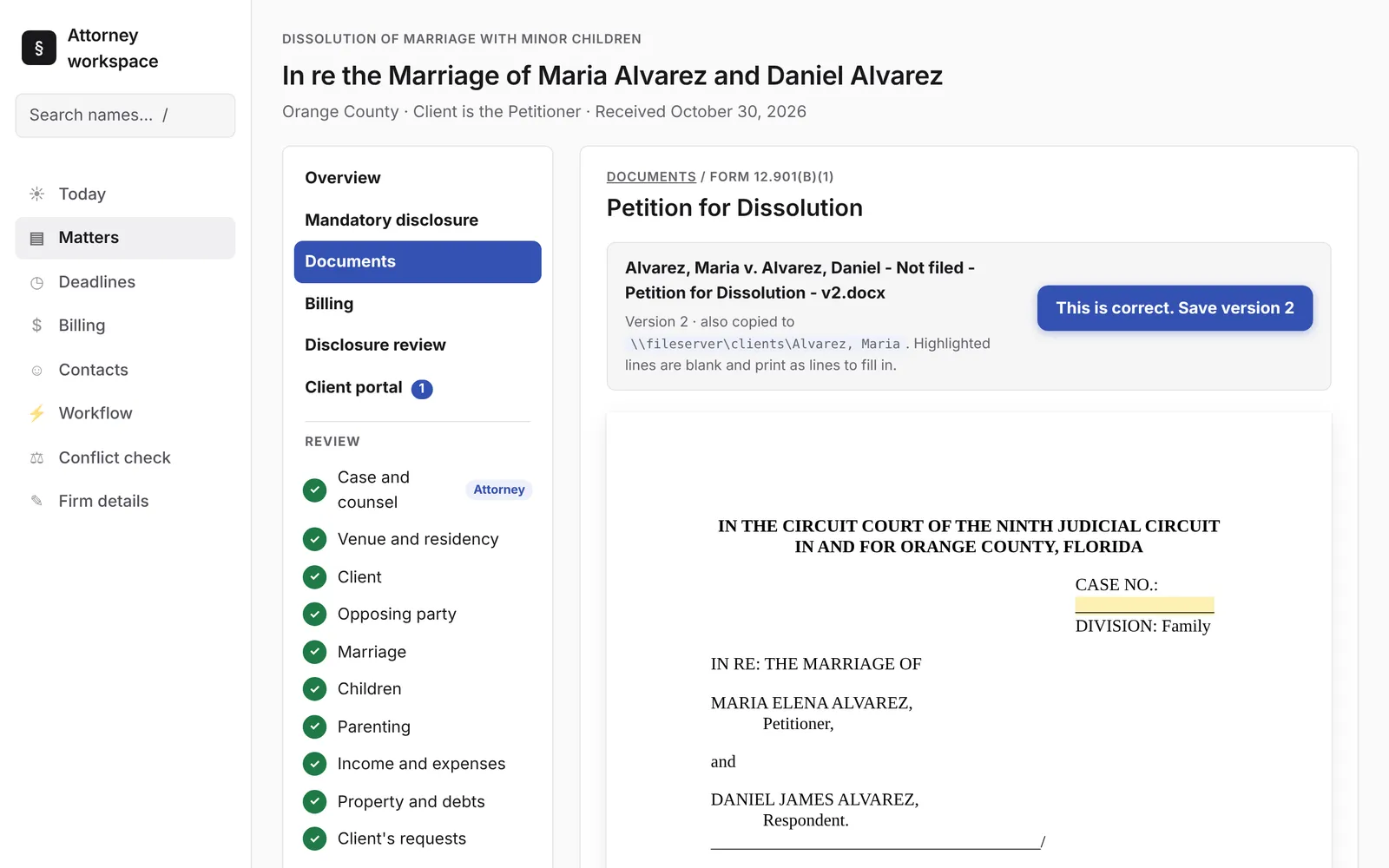Click the Billing dollar icon
1389x868 pixels.
36,325
